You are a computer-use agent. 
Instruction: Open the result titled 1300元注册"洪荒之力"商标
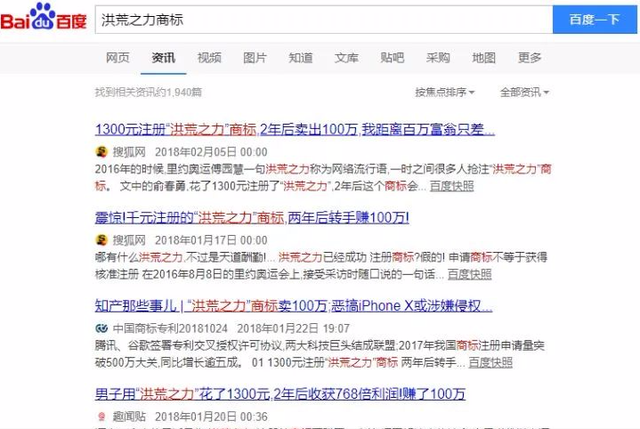coord(295,129)
